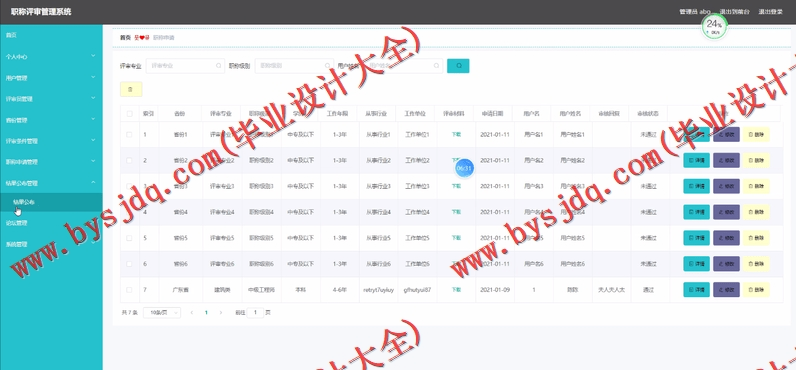Expand the 评审员管理 sidebar menu
The image size is (796, 370).
[x=51, y=99]
